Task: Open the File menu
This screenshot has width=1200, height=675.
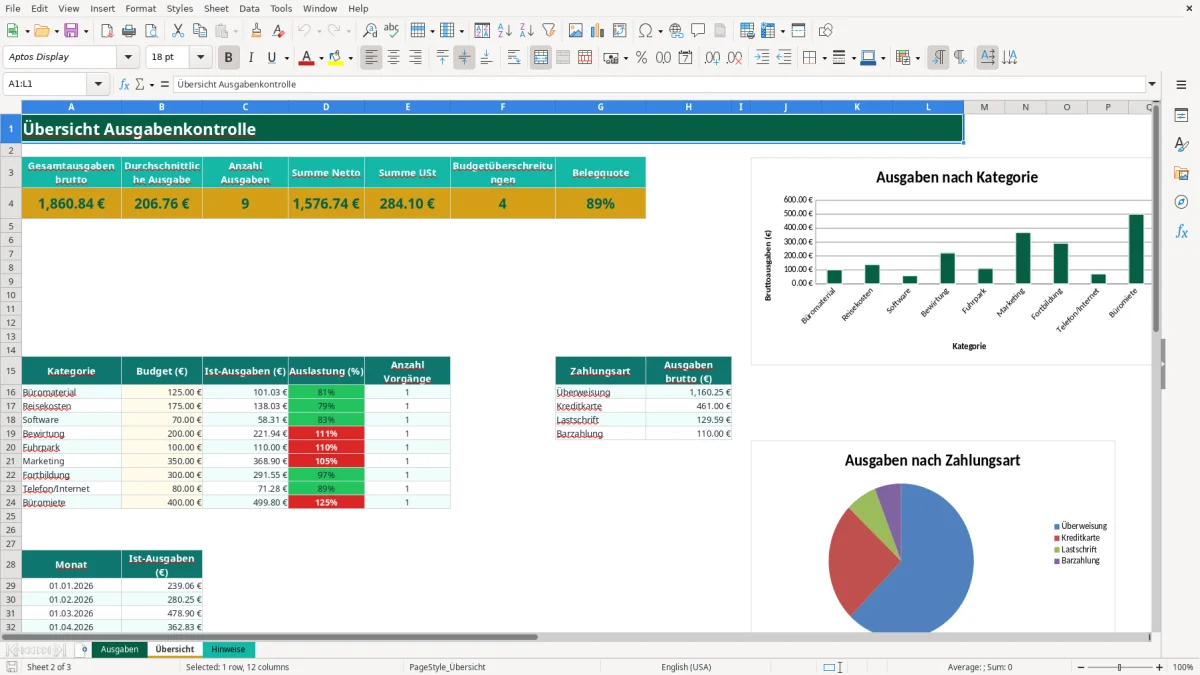Action: click(12, 8)
